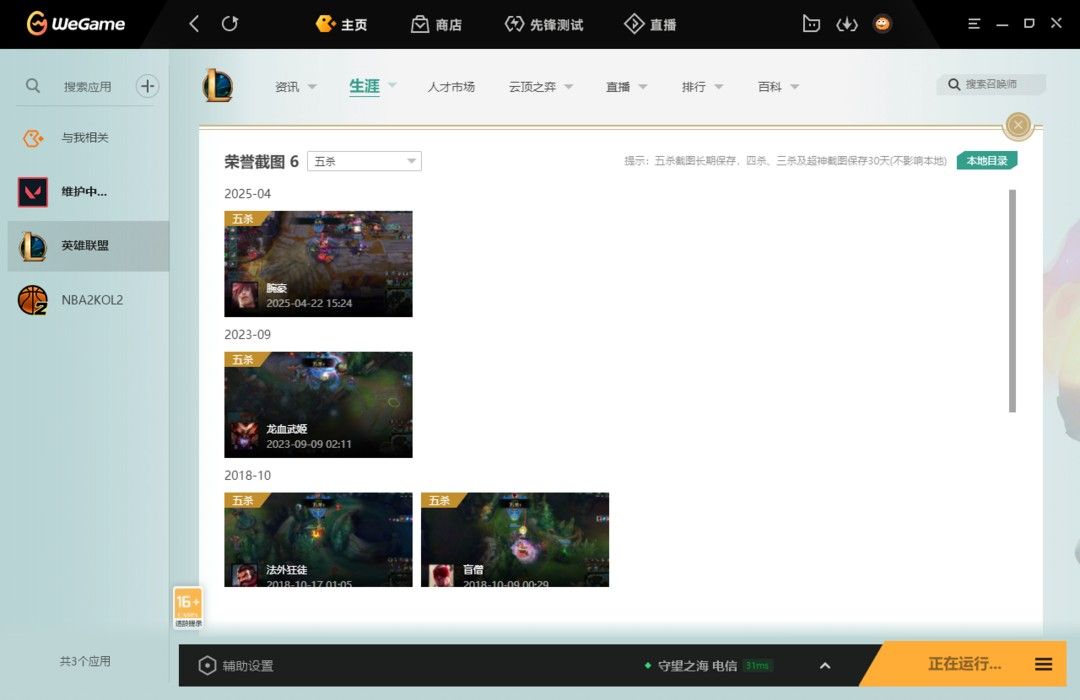Click the 搜索应用 search field
Screen dimensions: 1080x700
87,86
